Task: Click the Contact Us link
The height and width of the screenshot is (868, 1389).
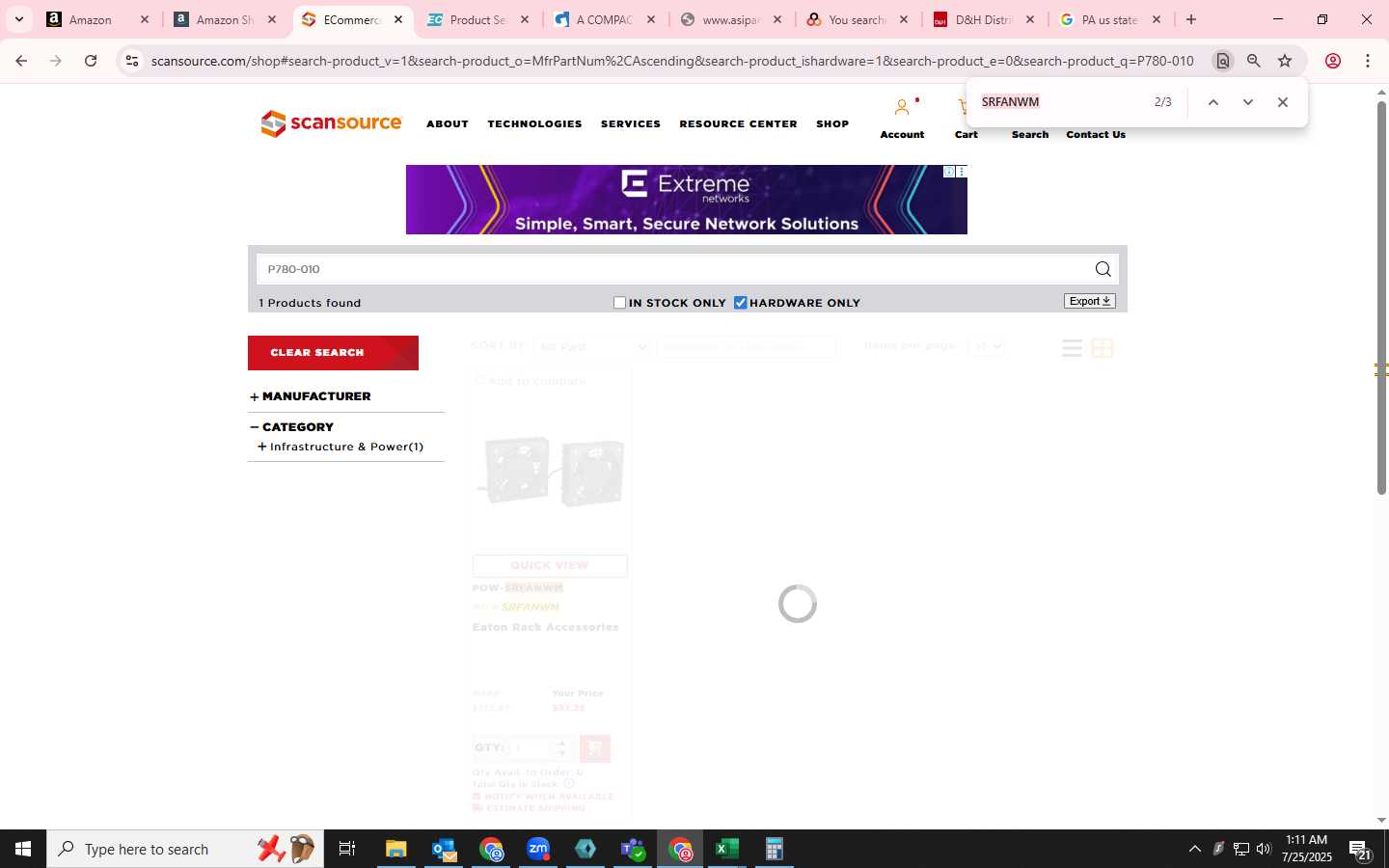Action: click(x=1096, y=134)
